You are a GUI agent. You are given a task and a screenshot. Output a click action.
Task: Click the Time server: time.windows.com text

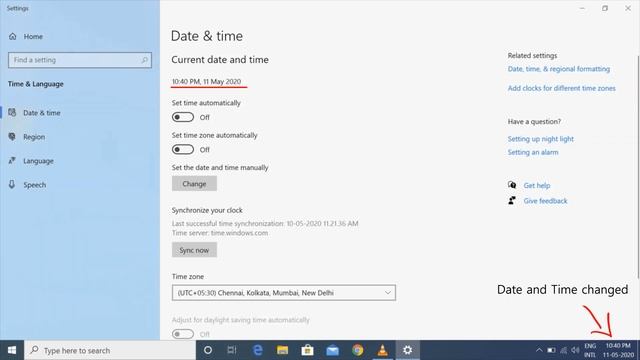(x=220, y=233)
